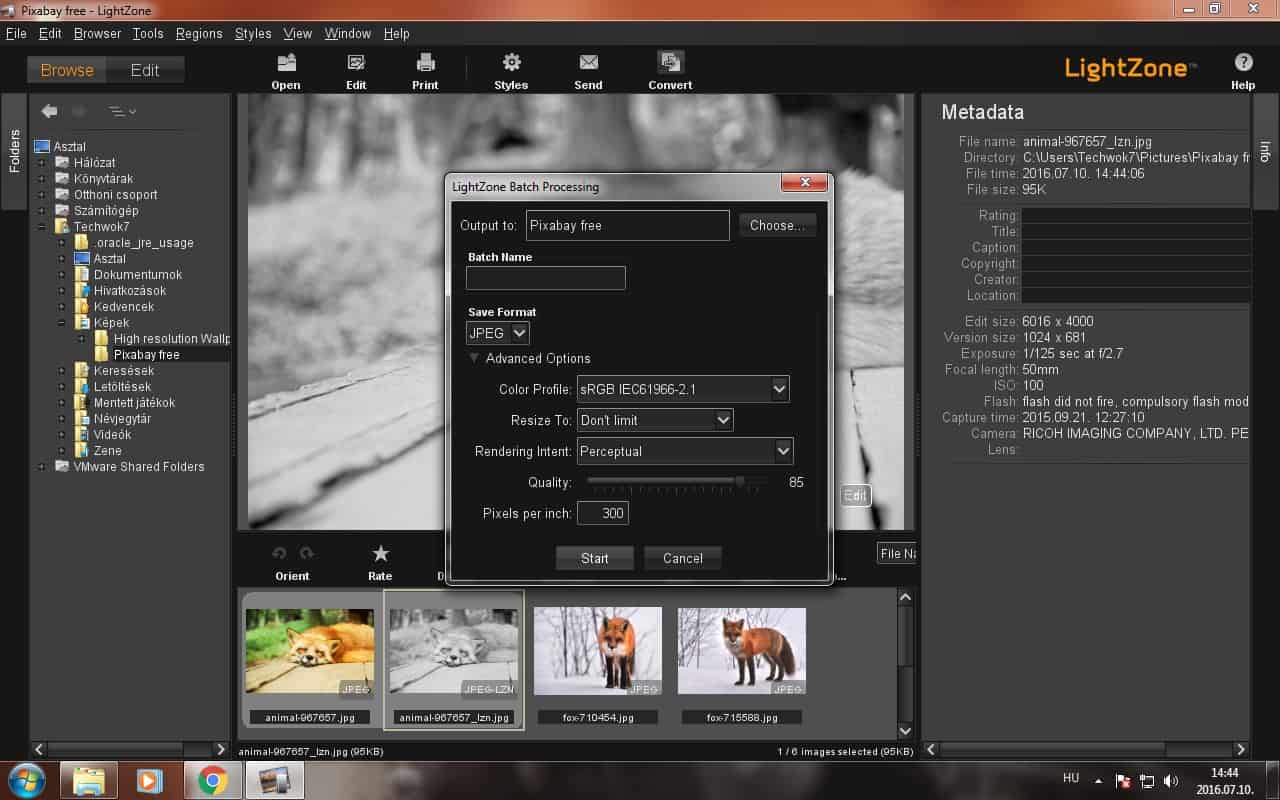Select the Letöltések folder
Screen dimensions: 1280x800
(122, 387)
